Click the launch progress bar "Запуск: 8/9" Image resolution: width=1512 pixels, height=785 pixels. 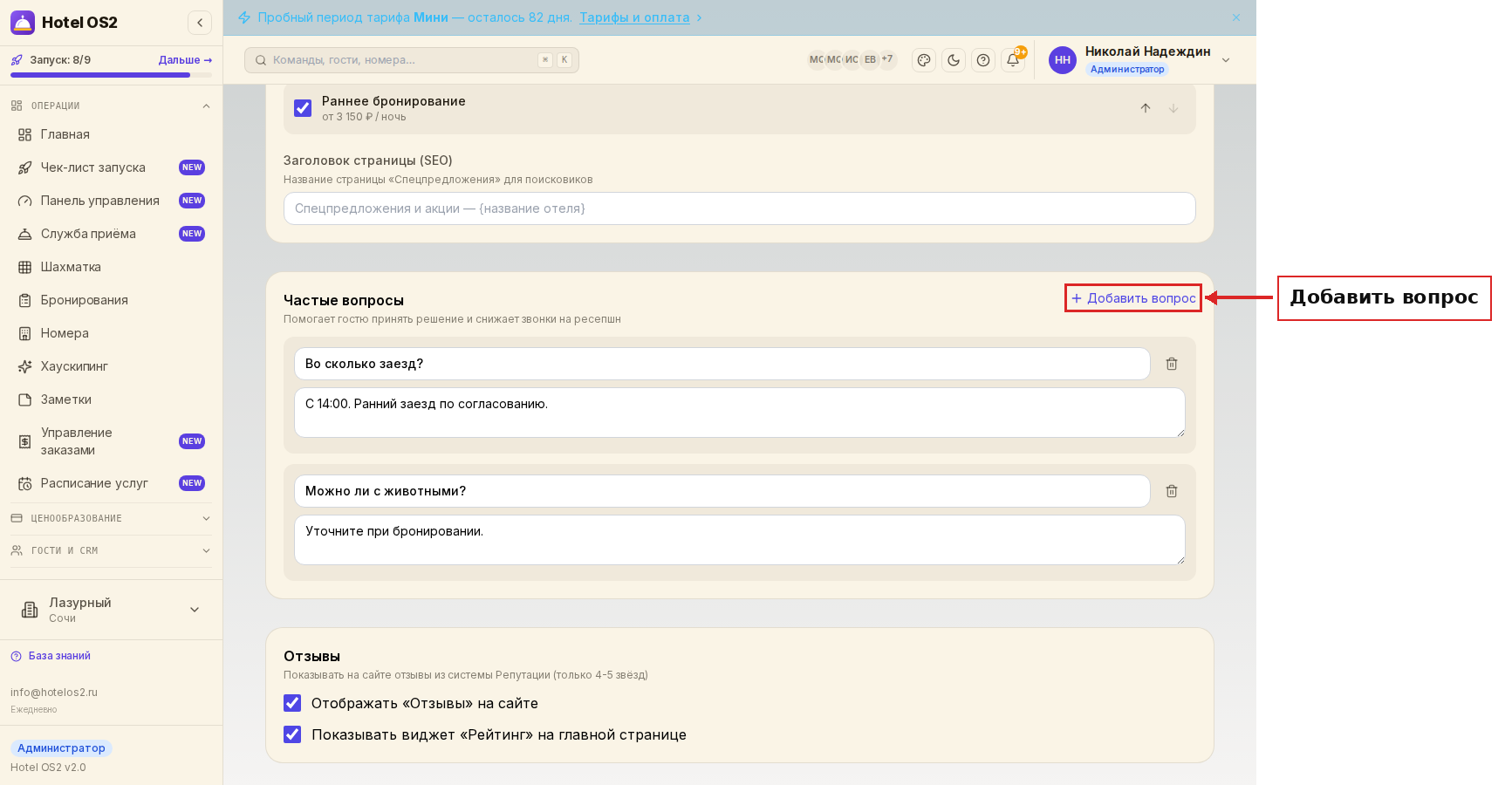coord(111,75)
